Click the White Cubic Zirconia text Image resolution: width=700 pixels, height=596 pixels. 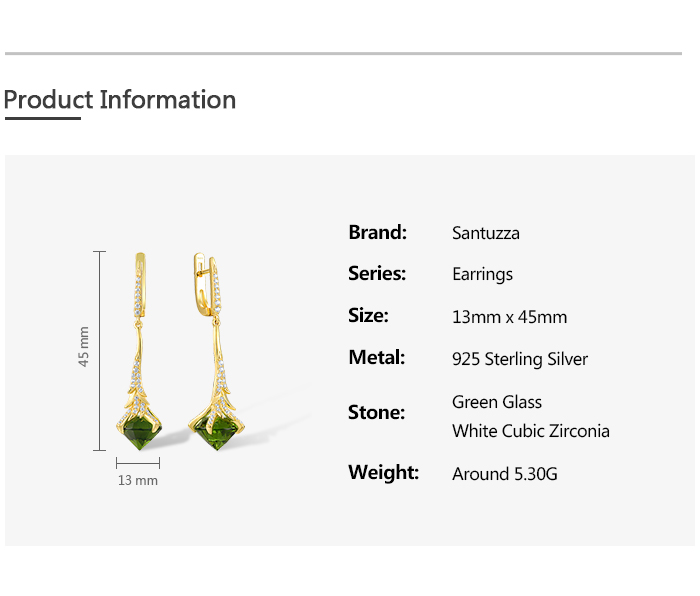[x=531, y=432]
